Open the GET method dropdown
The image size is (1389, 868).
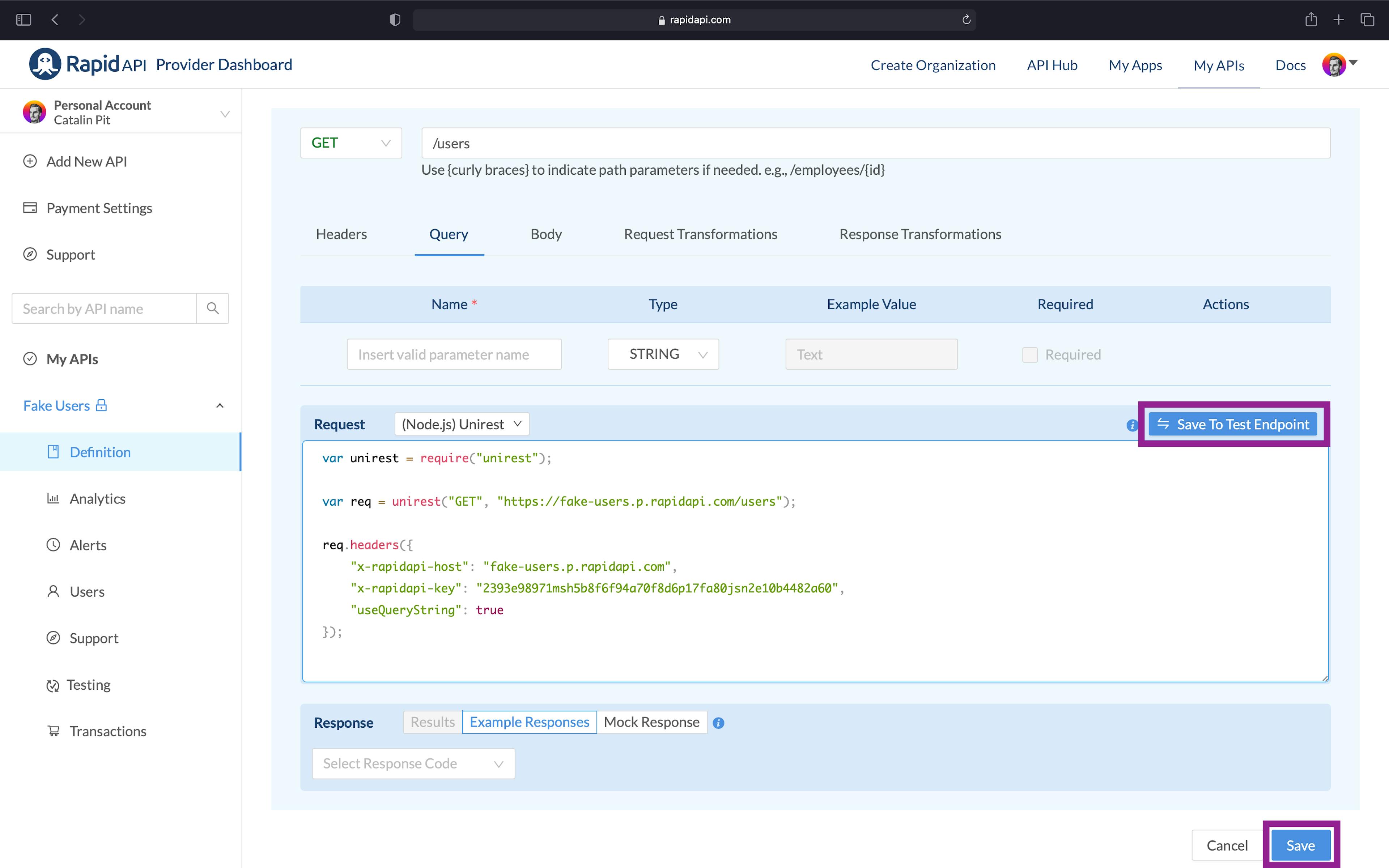(351, 143)
